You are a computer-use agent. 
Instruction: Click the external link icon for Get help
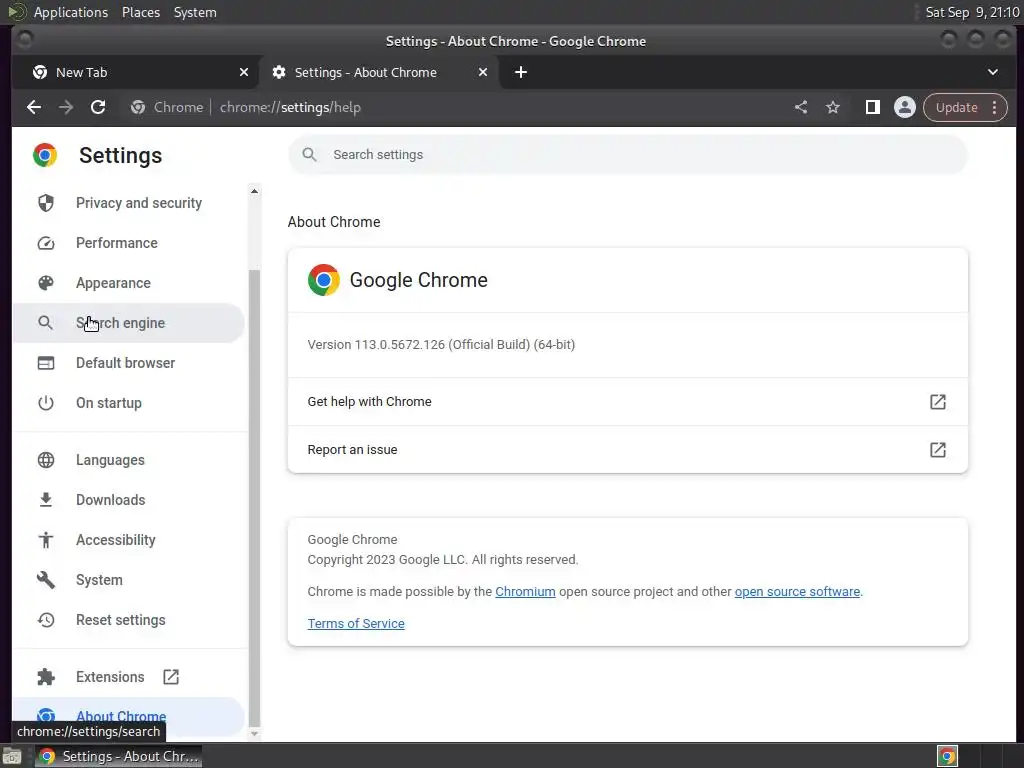[938, 402]
